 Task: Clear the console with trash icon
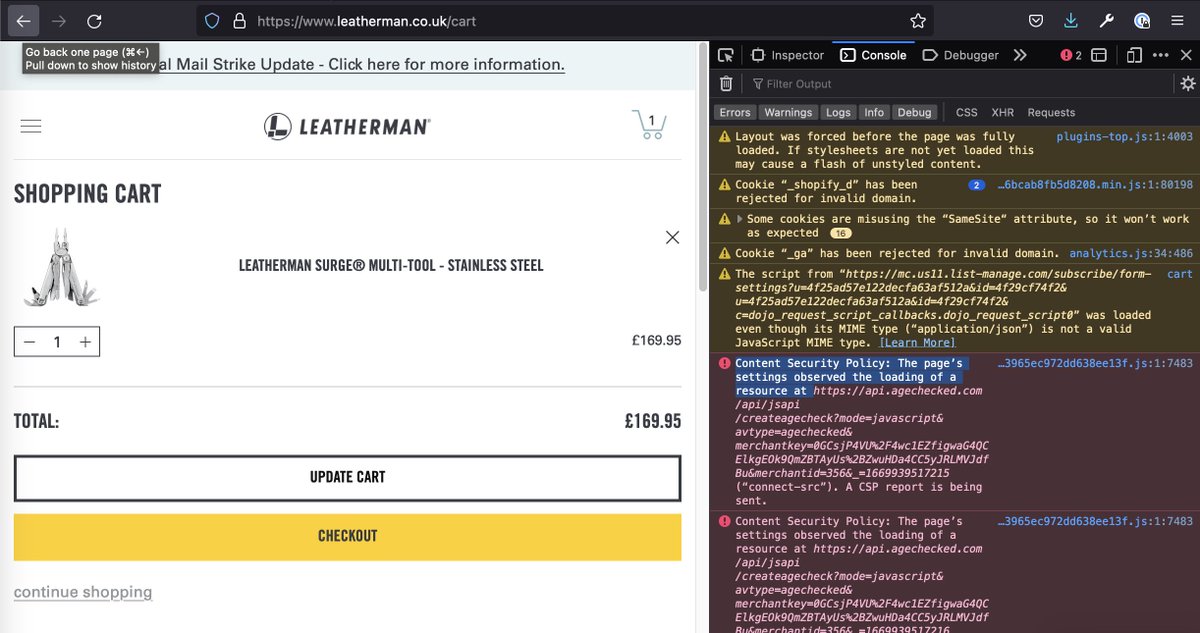(727, 84)
